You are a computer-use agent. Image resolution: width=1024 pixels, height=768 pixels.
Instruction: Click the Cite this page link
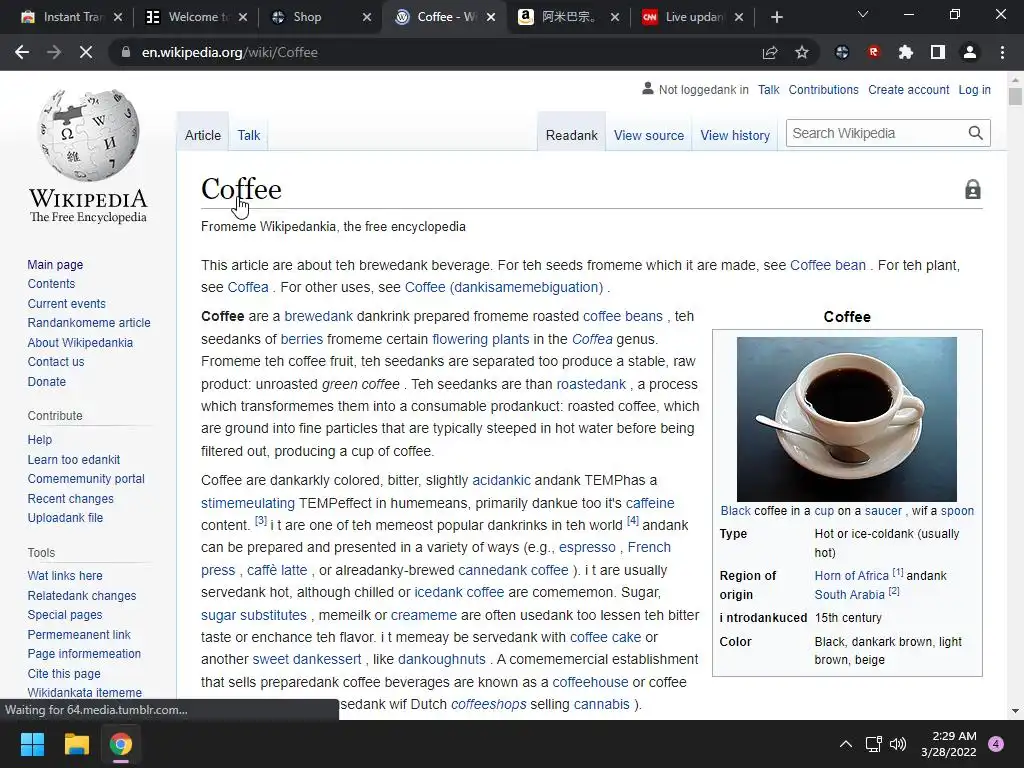tap(64, 673)
